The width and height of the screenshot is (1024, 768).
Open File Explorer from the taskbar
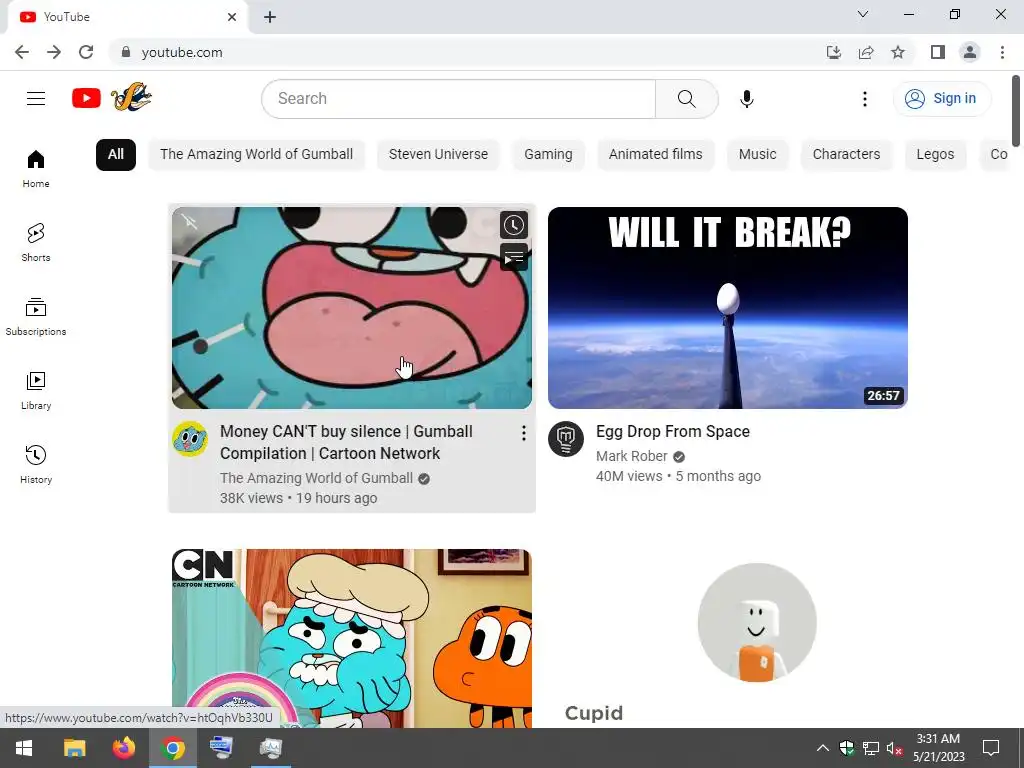tap(74, 748)
